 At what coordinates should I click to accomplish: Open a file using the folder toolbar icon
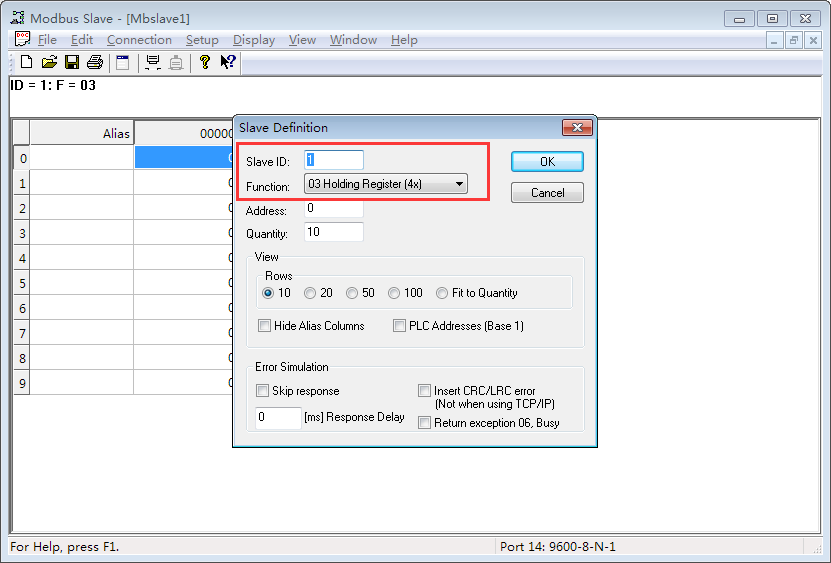49,62
